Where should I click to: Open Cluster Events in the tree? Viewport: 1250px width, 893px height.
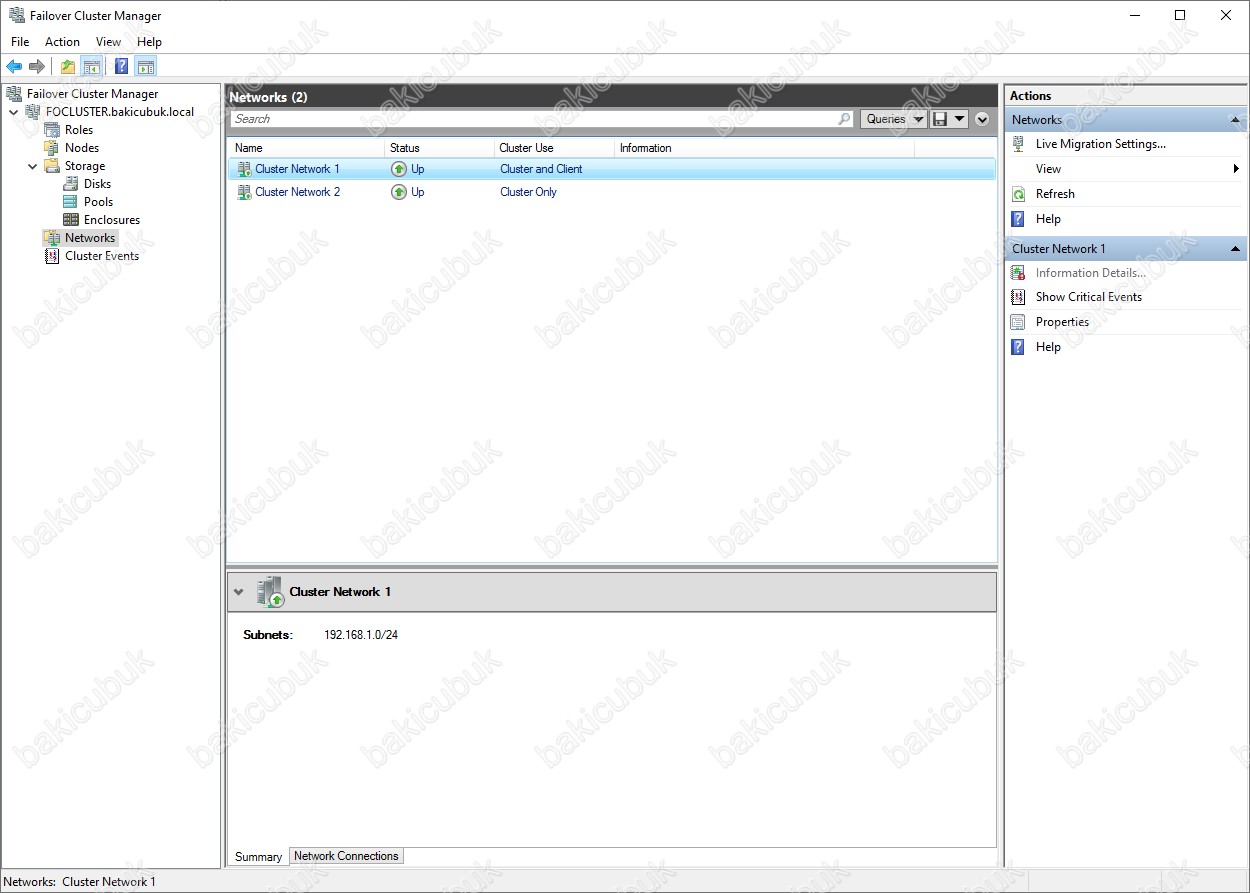pyautogui.click(x=102, y=256)
